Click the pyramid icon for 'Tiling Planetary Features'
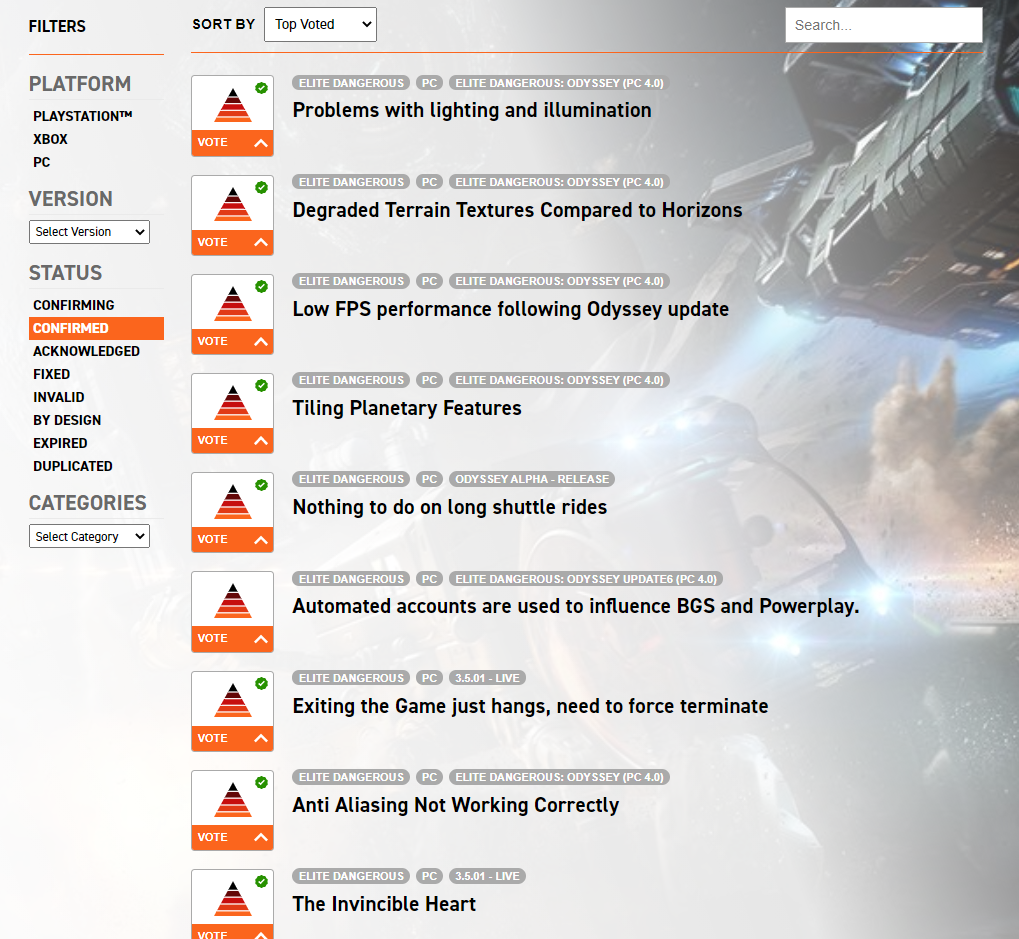The height and width of the screenshot is (939, 1019). [233, 403]
